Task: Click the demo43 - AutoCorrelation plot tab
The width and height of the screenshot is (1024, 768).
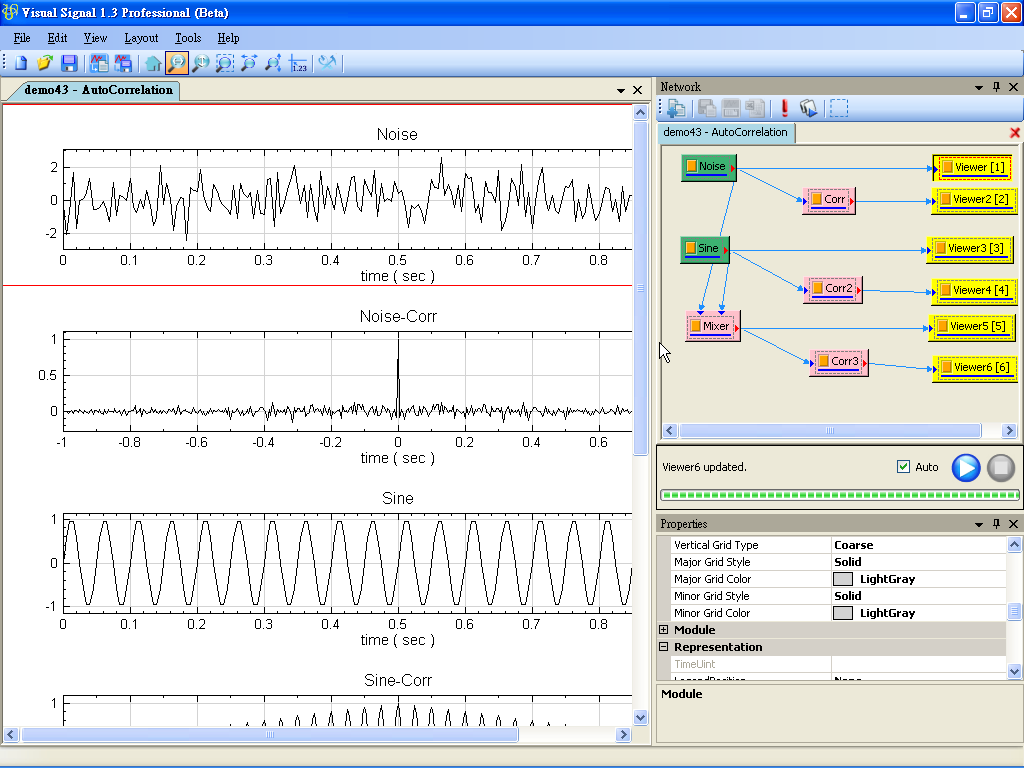Action: (x=98, y=90)
